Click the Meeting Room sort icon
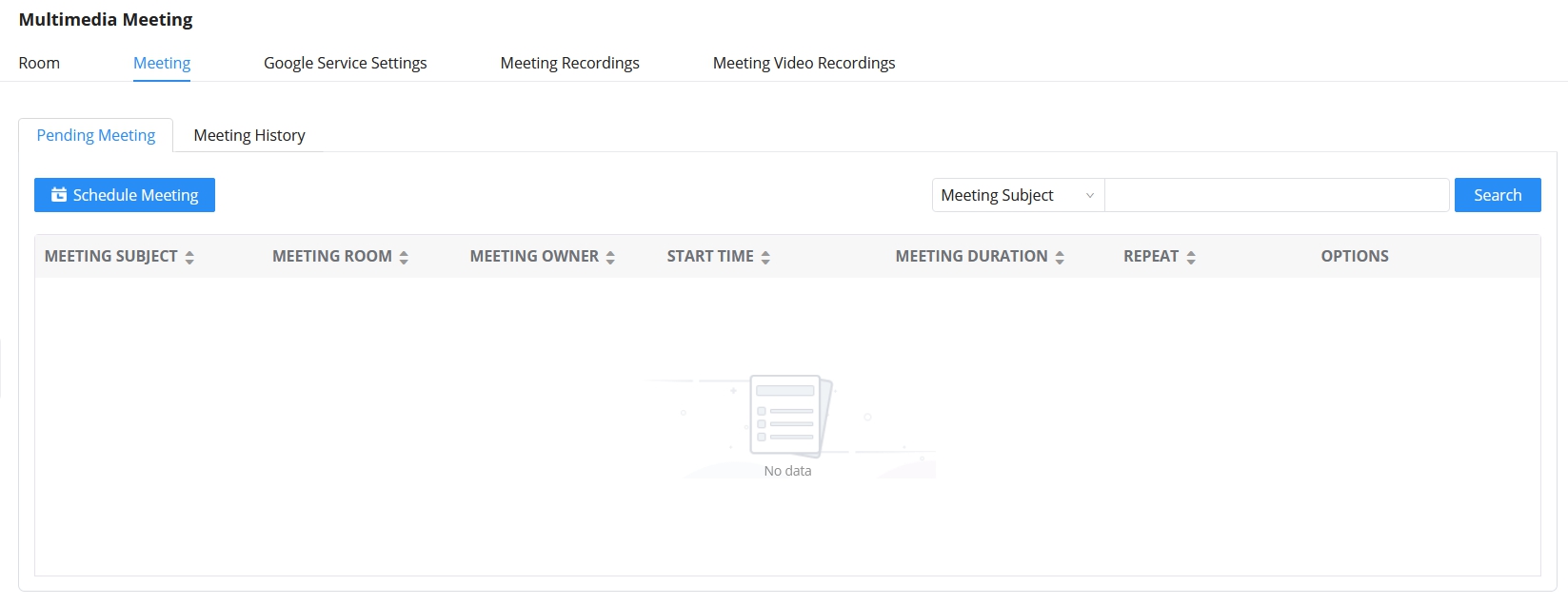 [x=404, y=257]
